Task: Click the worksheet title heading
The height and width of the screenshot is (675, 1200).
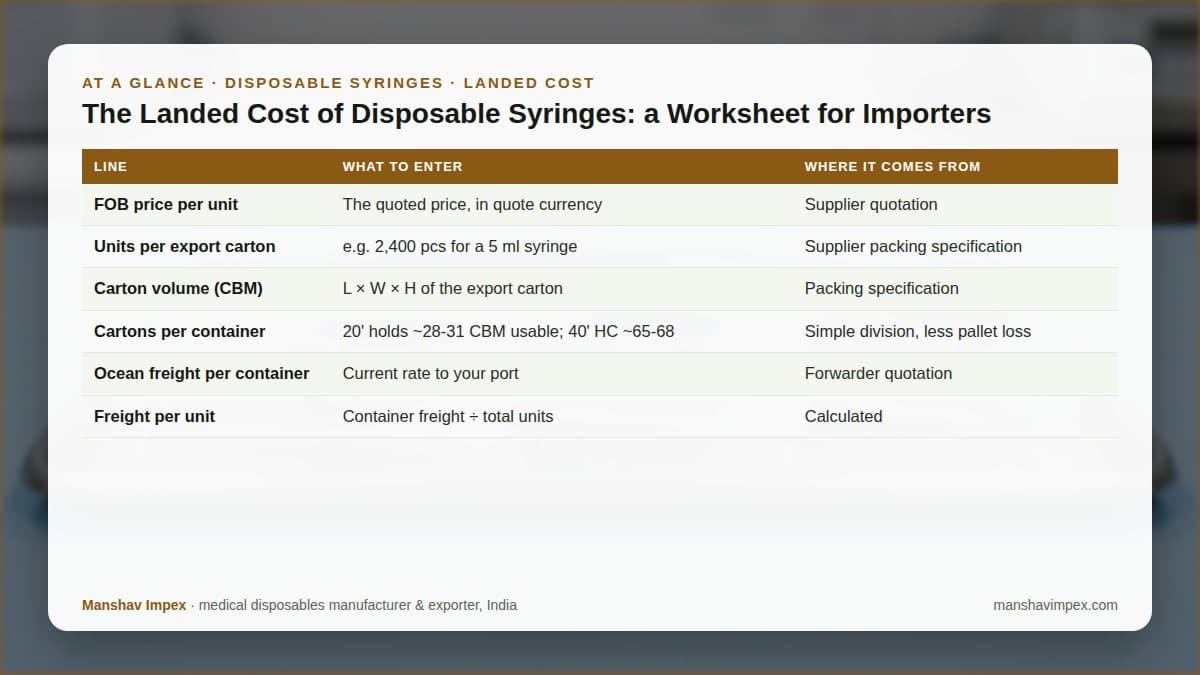Action: click(536, 114)
